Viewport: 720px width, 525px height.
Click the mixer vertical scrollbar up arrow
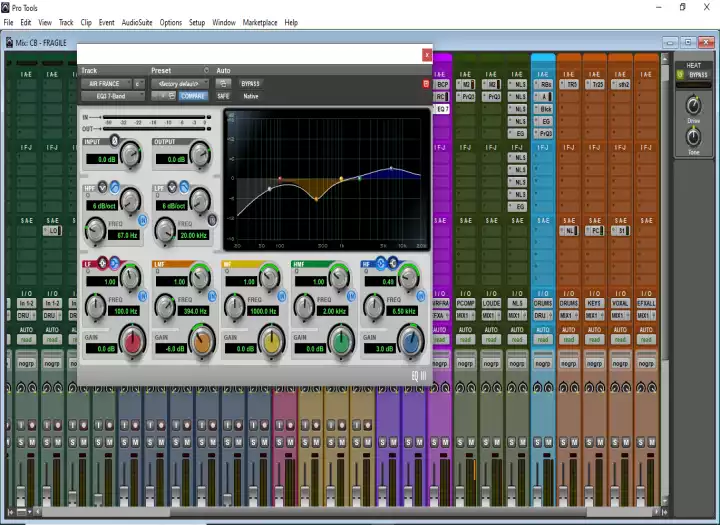tap(664, 58)
